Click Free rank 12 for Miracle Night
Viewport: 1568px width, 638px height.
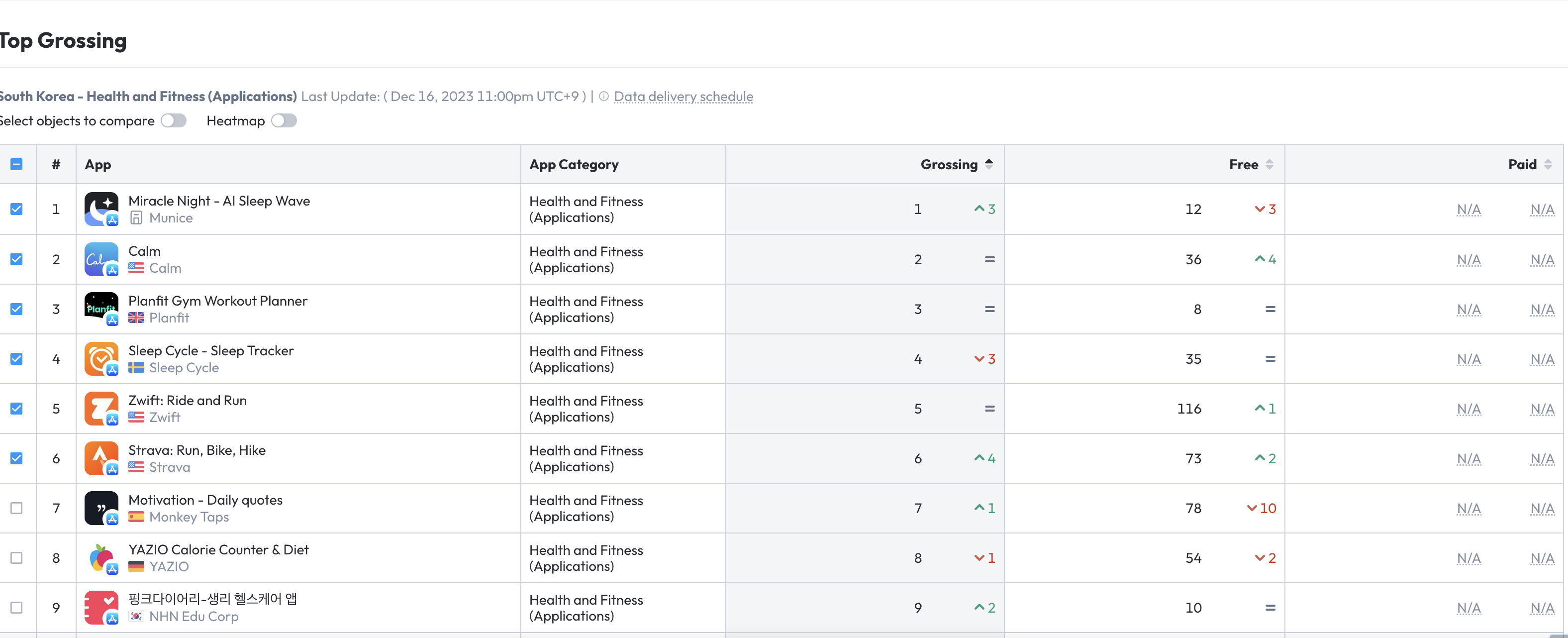click(1193, 210)
